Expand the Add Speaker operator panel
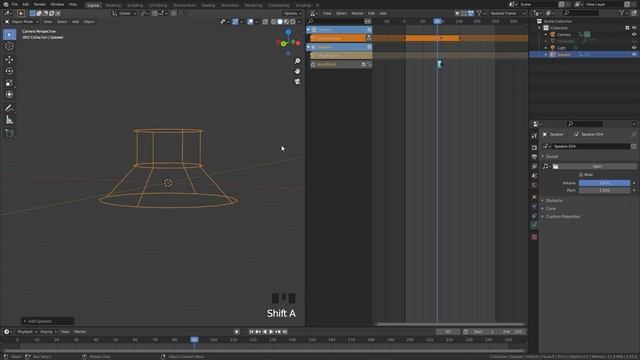Image resolution: width=640 pixels, height=360 pixels. click(x=48, y=321)
